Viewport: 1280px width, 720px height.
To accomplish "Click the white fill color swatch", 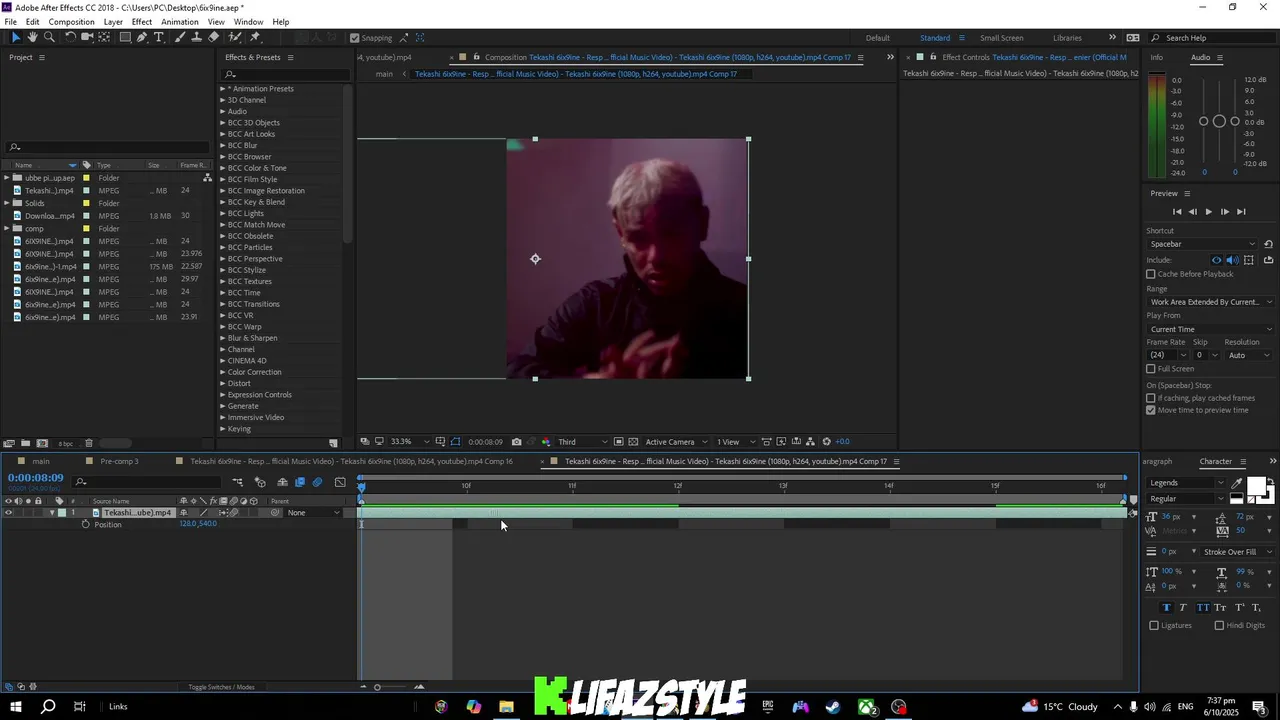I will click(x=1256, y=485).
